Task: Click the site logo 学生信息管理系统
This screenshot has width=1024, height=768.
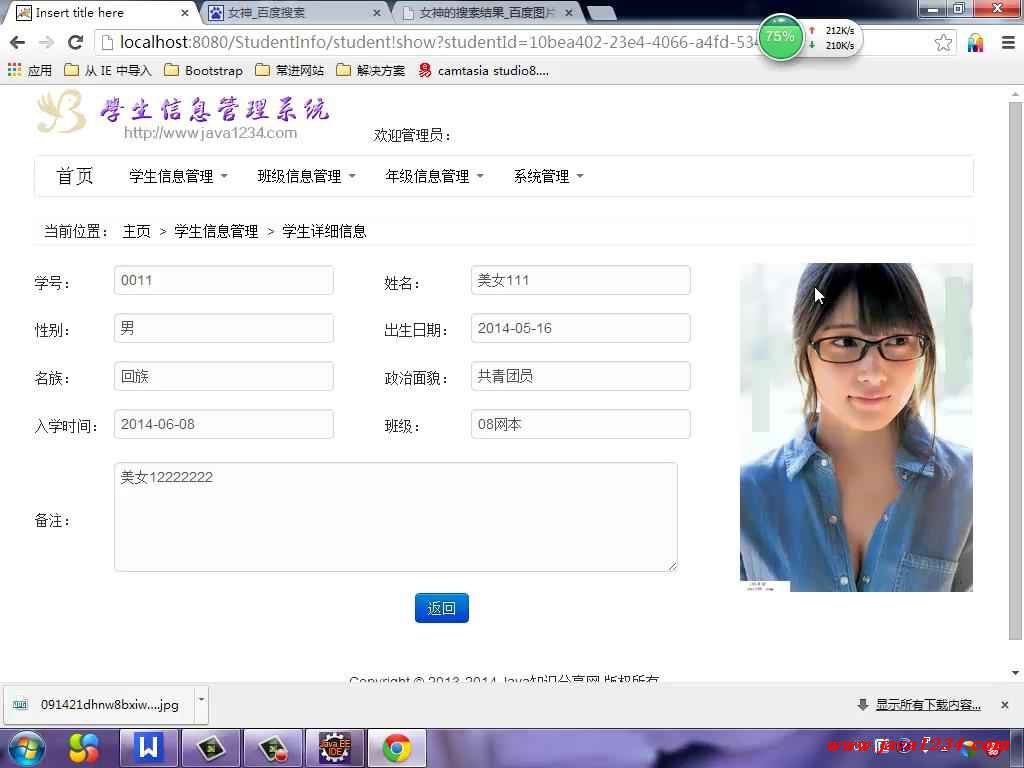Action: pyautogui.click(x=184, y=114)
